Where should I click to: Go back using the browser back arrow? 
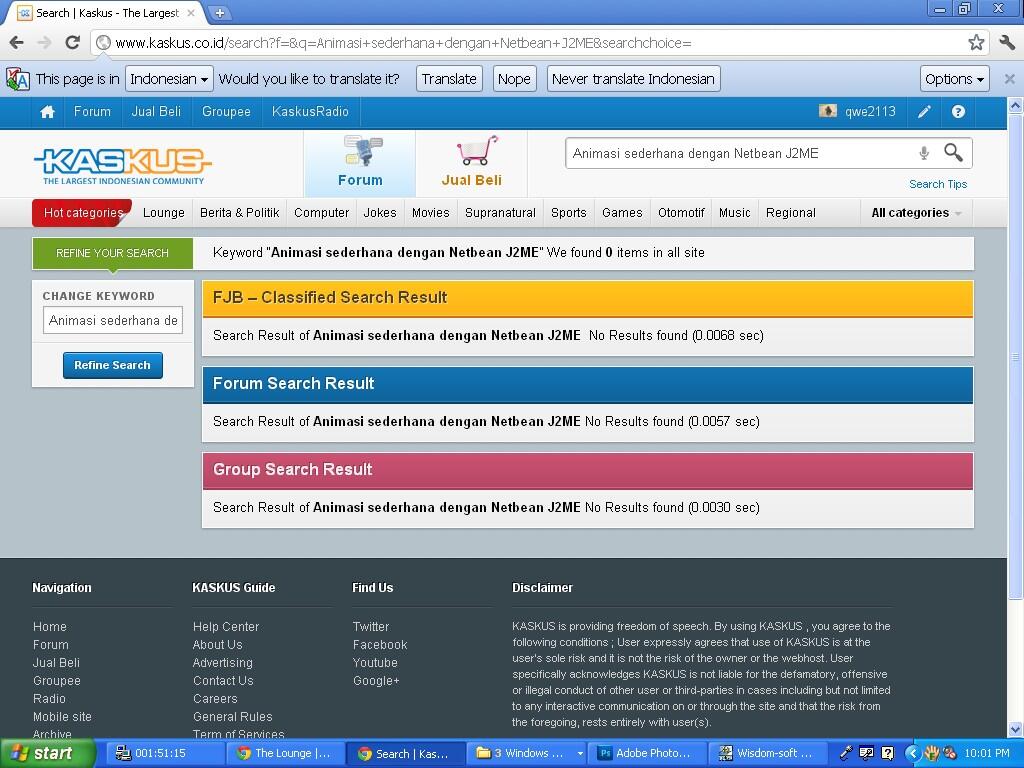point(17,43)
